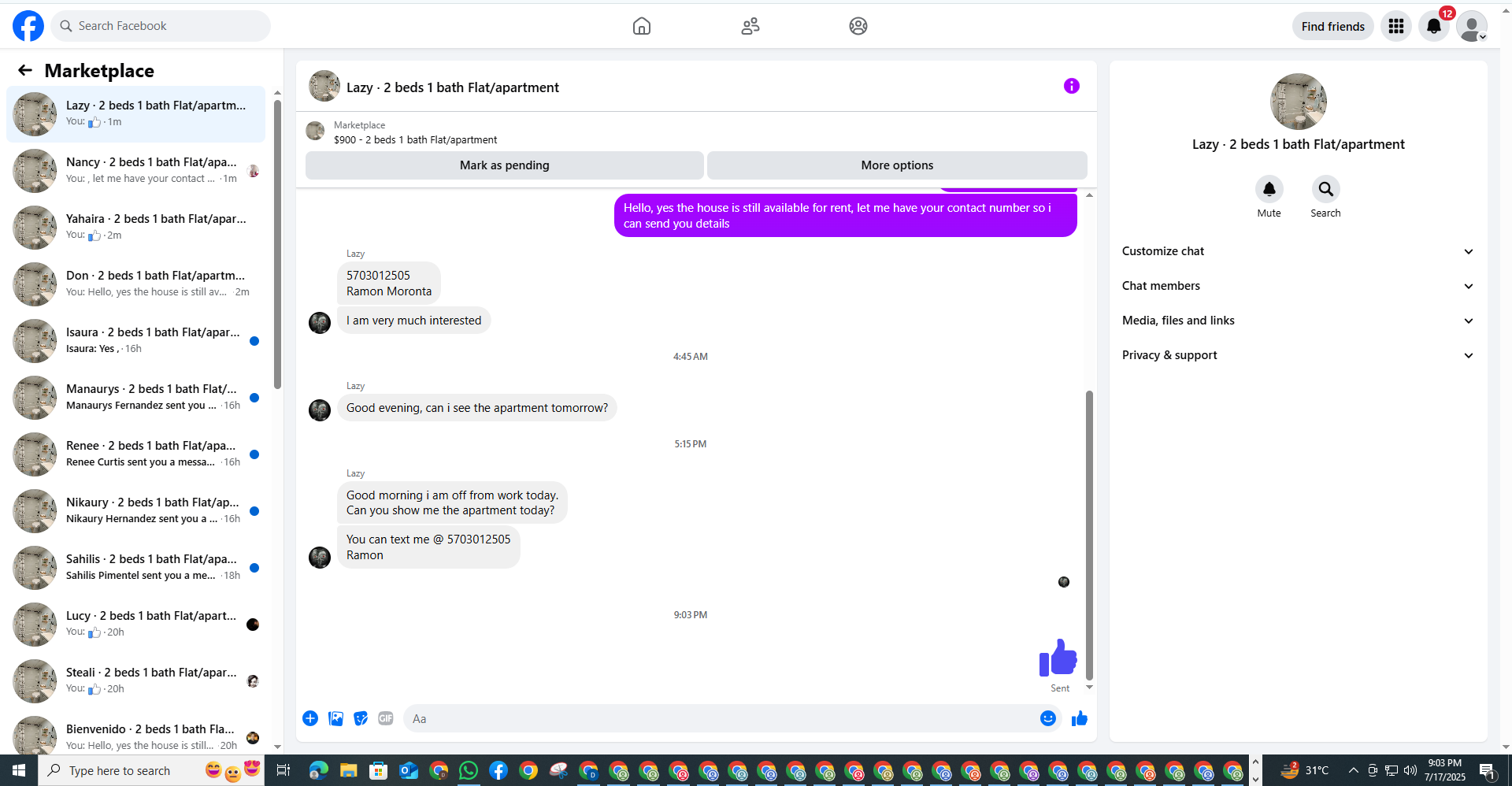Open Steali's conversation in the list
Viewport: 1512px width, 786px height.
click(136, 681)
